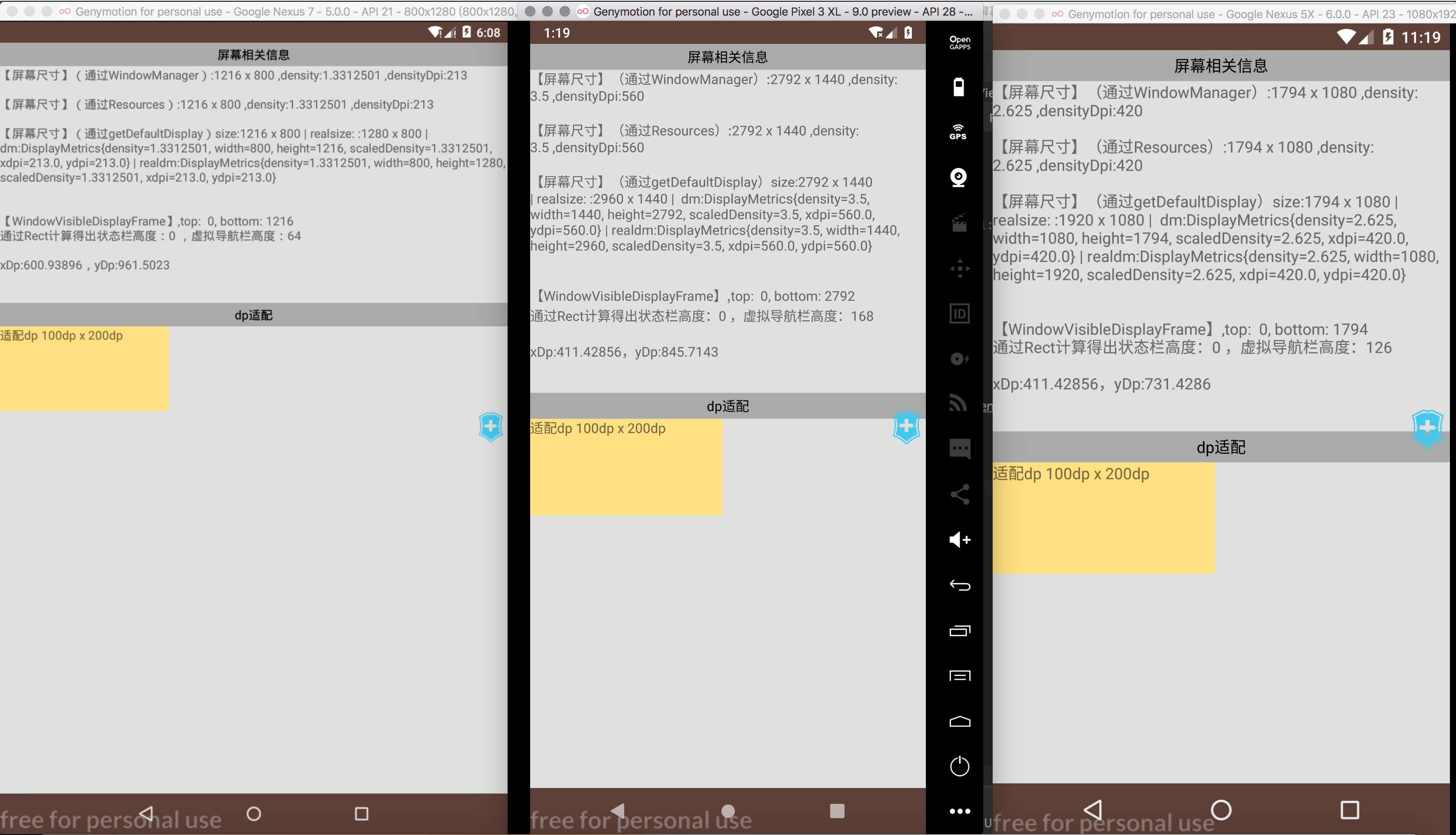Open the battery widget in Genymotion toolbar
This screenshot has width=1456, height=835.
click(959, 87)
